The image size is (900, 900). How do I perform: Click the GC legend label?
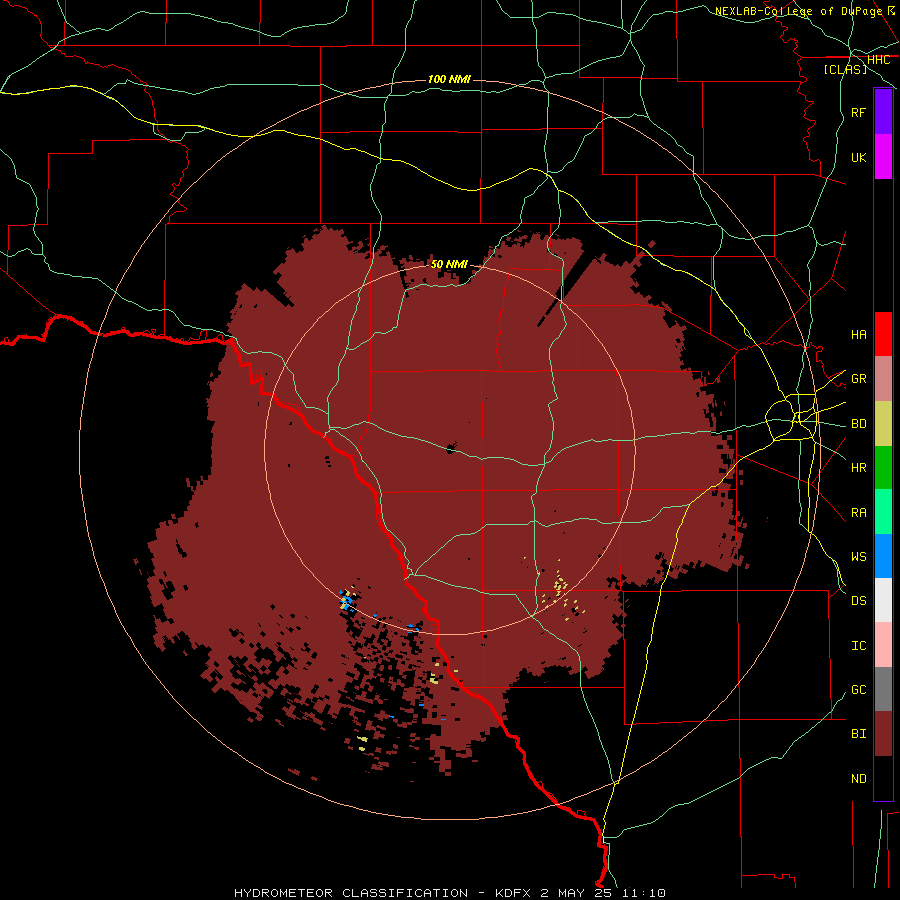tap(858, 690)
